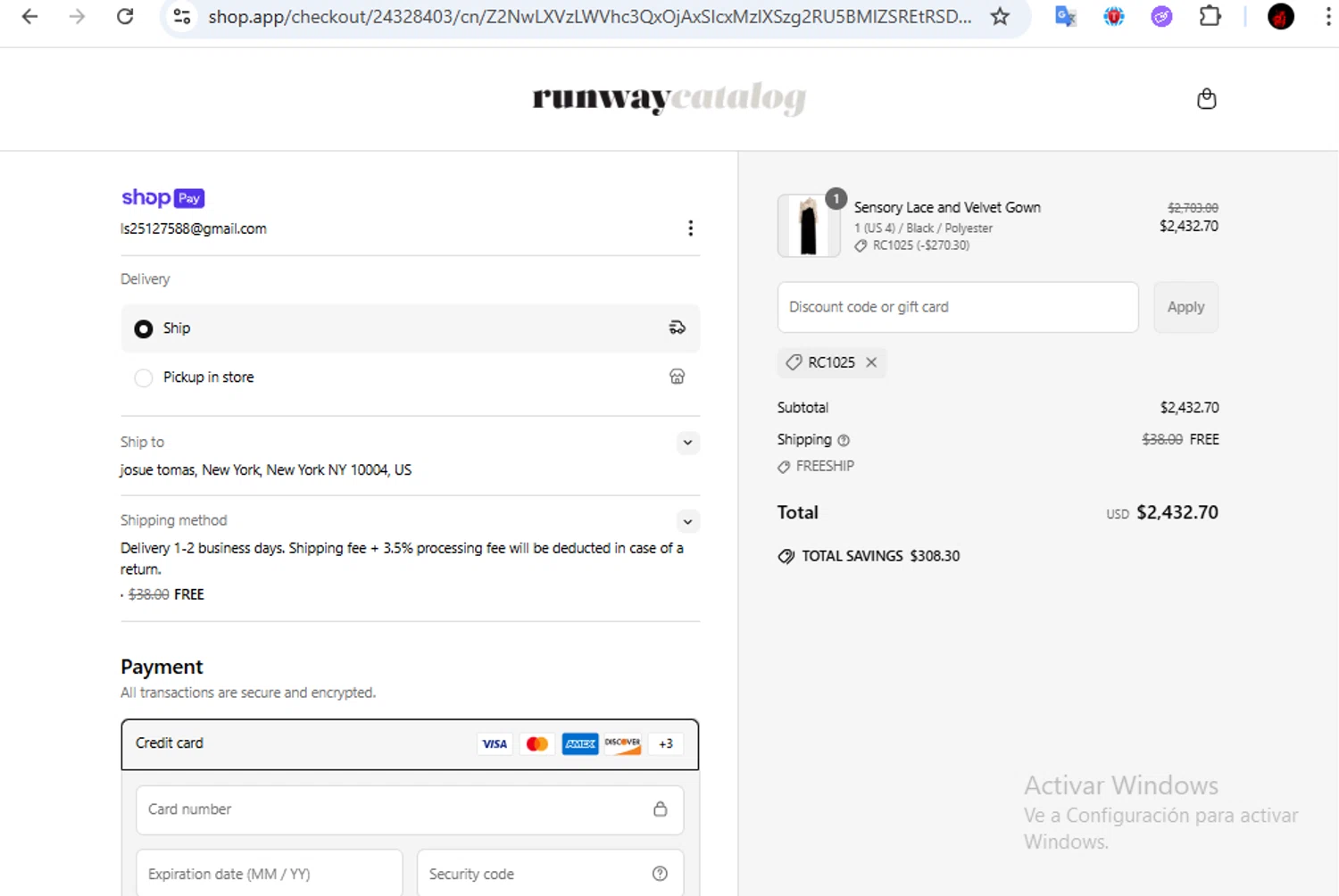Focus the Card number field
This screenshot has width=1339, height=896.
pos(410,809)
